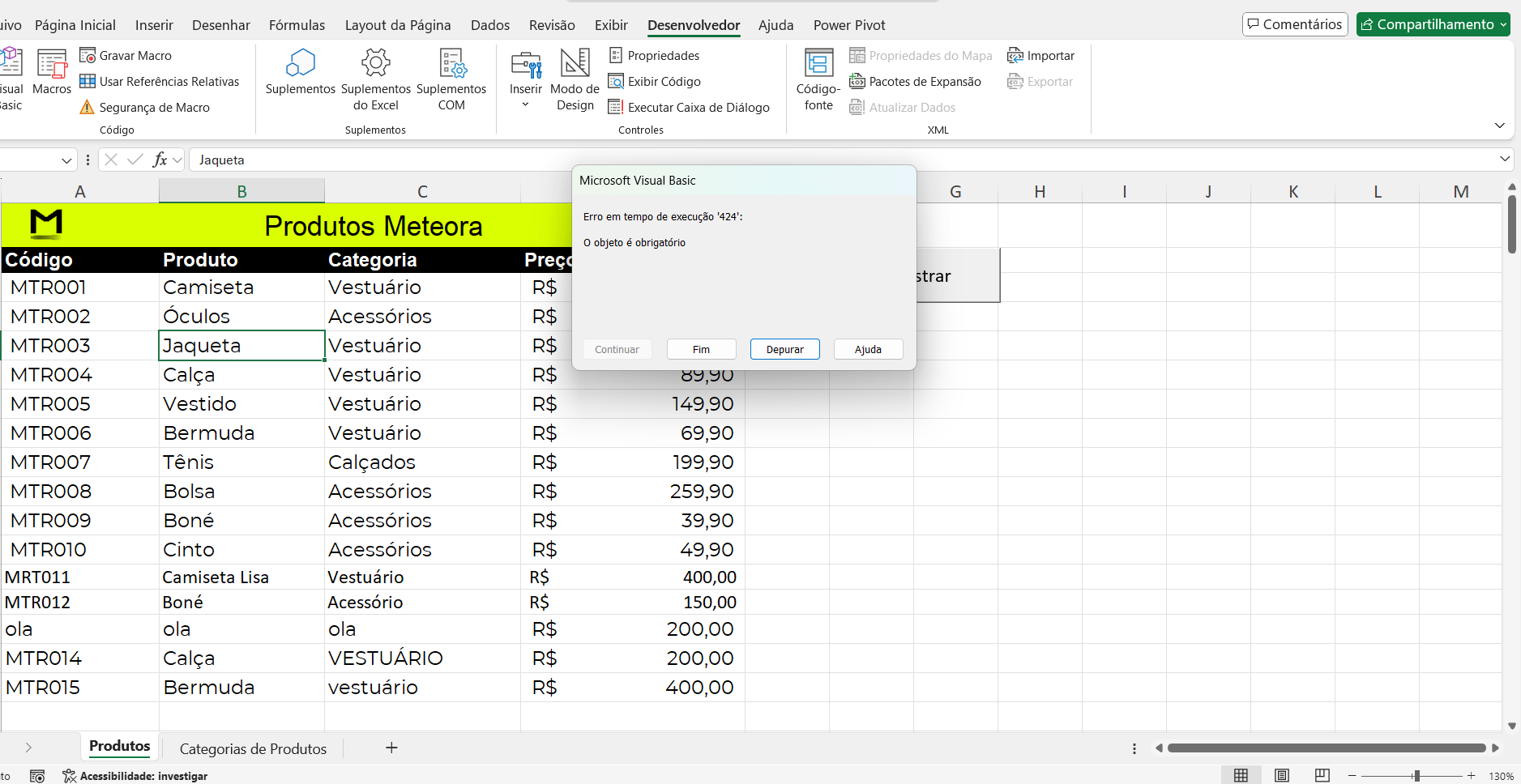Click the macro recording status icon
The height and width of the screenshot is (784, 1521).
pyautogui.click(x=37, y=776)
